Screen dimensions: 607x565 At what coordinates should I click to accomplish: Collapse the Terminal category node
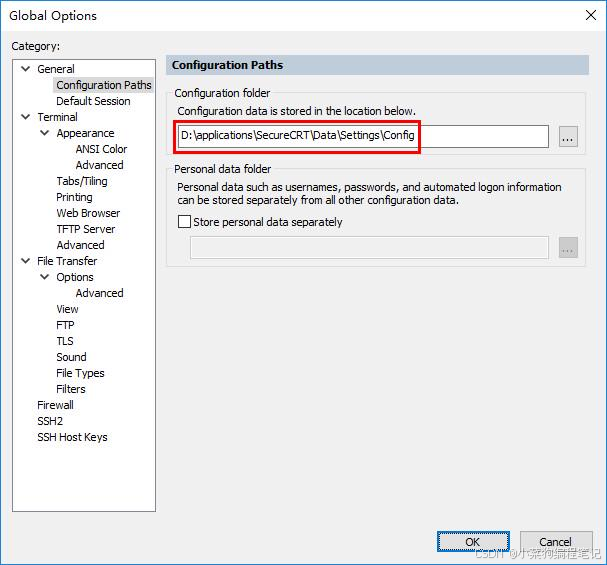pyautogui.click(x=26, y=117)
